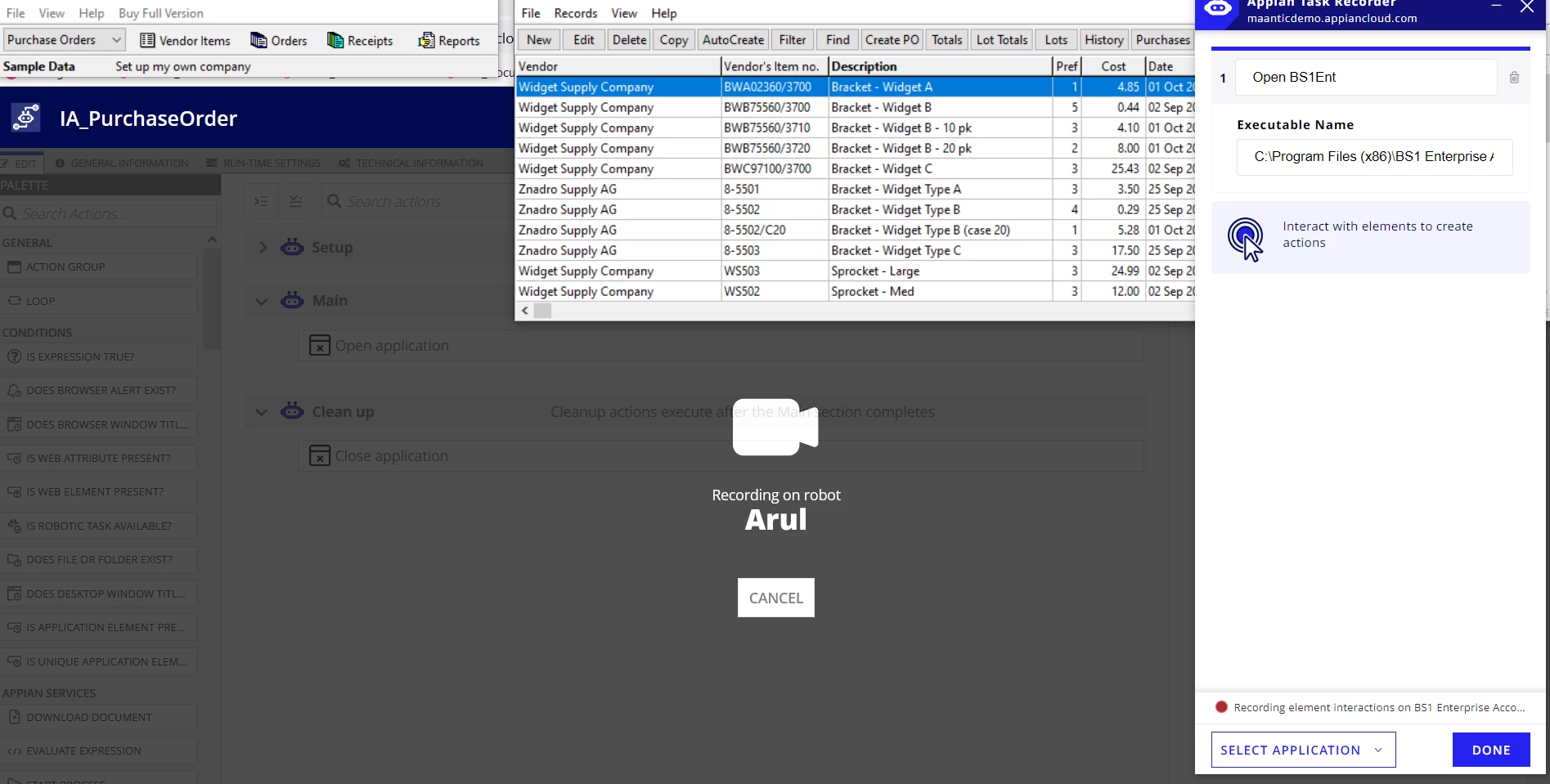This screenshot has width=1550, height=784.
Task: Click the AutoCreate button
Action: click(733, 39)
